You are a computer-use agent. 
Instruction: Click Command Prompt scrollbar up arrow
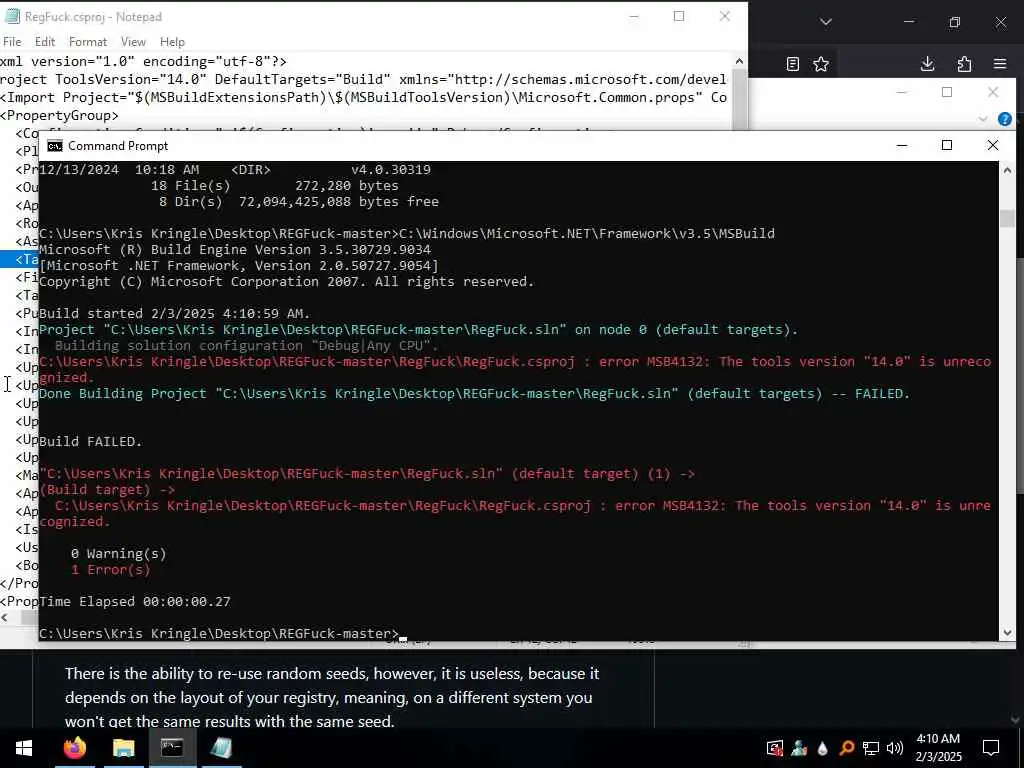1006,170
